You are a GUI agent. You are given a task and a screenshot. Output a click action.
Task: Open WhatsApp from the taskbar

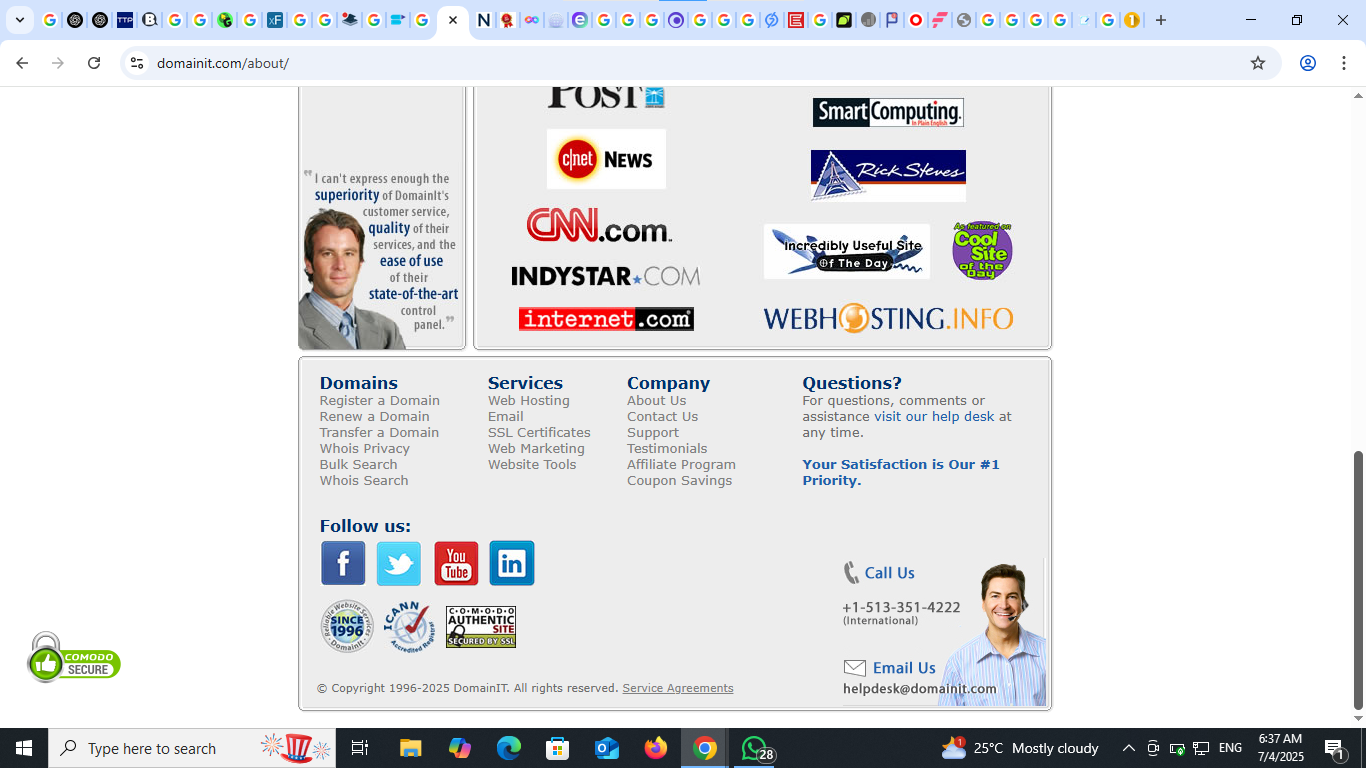click(755, 748)
